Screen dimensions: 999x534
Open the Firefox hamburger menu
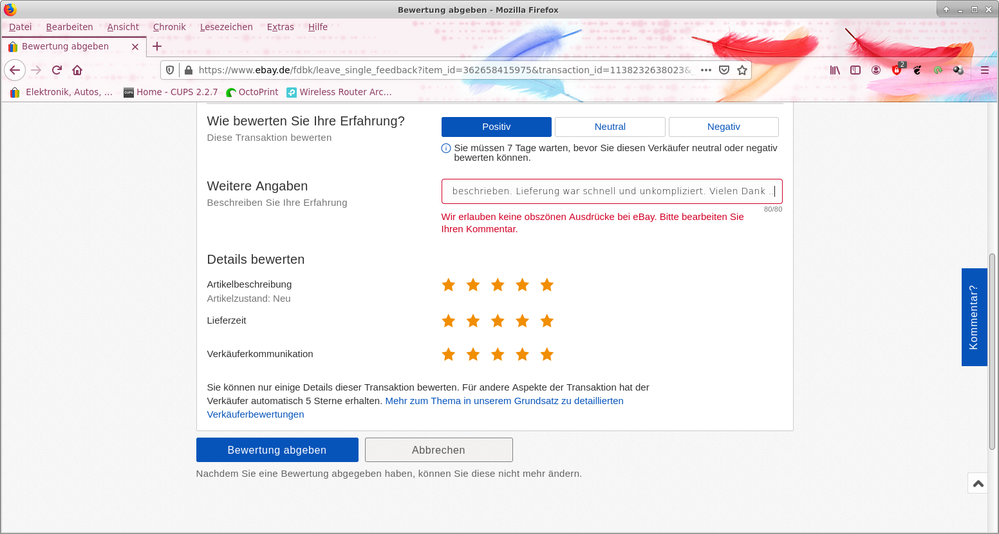(x=984, y=70)
